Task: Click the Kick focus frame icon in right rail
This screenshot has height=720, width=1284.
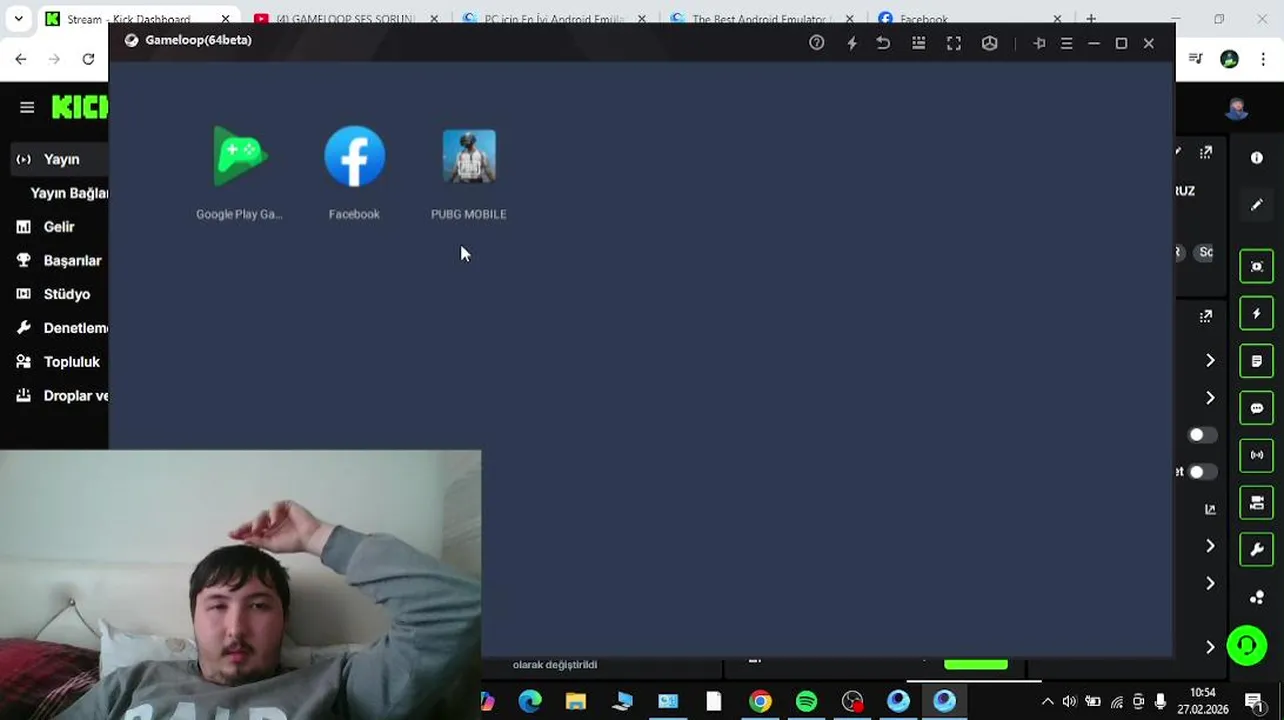Action: 1257,267
